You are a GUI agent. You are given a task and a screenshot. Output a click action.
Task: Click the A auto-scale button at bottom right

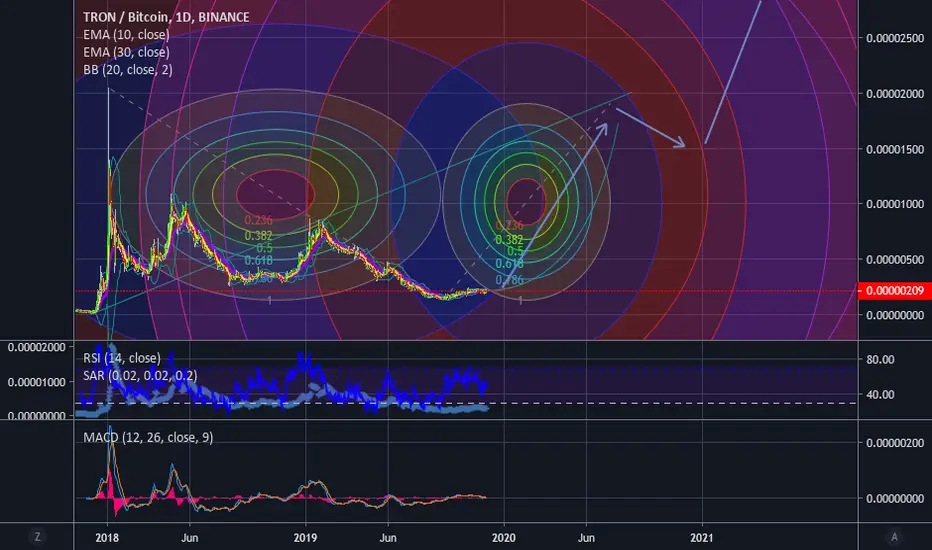(x=894, y=537)
